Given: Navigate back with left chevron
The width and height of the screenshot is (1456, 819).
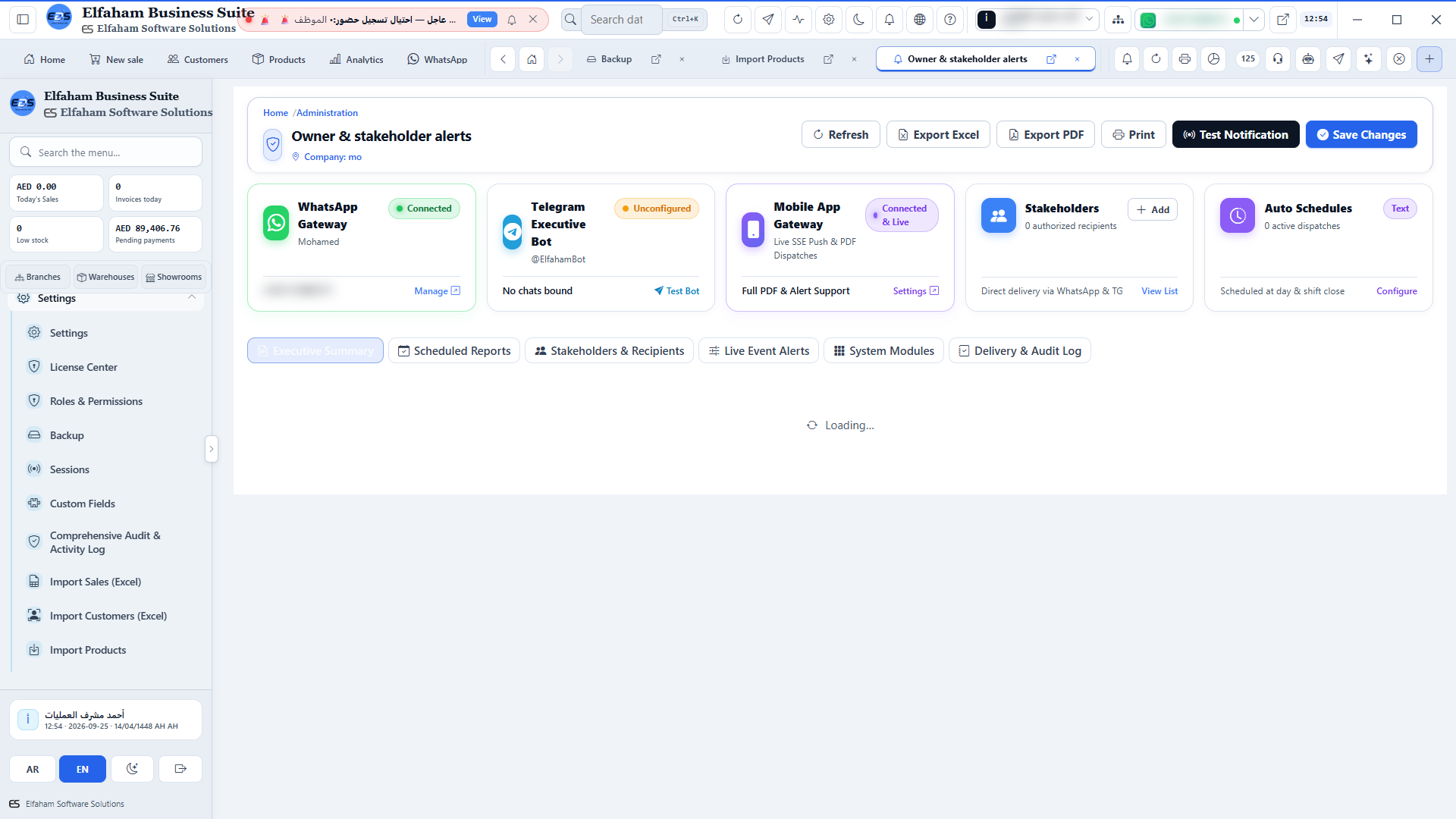Looking at the screenshot, I should tap(503, 59).
